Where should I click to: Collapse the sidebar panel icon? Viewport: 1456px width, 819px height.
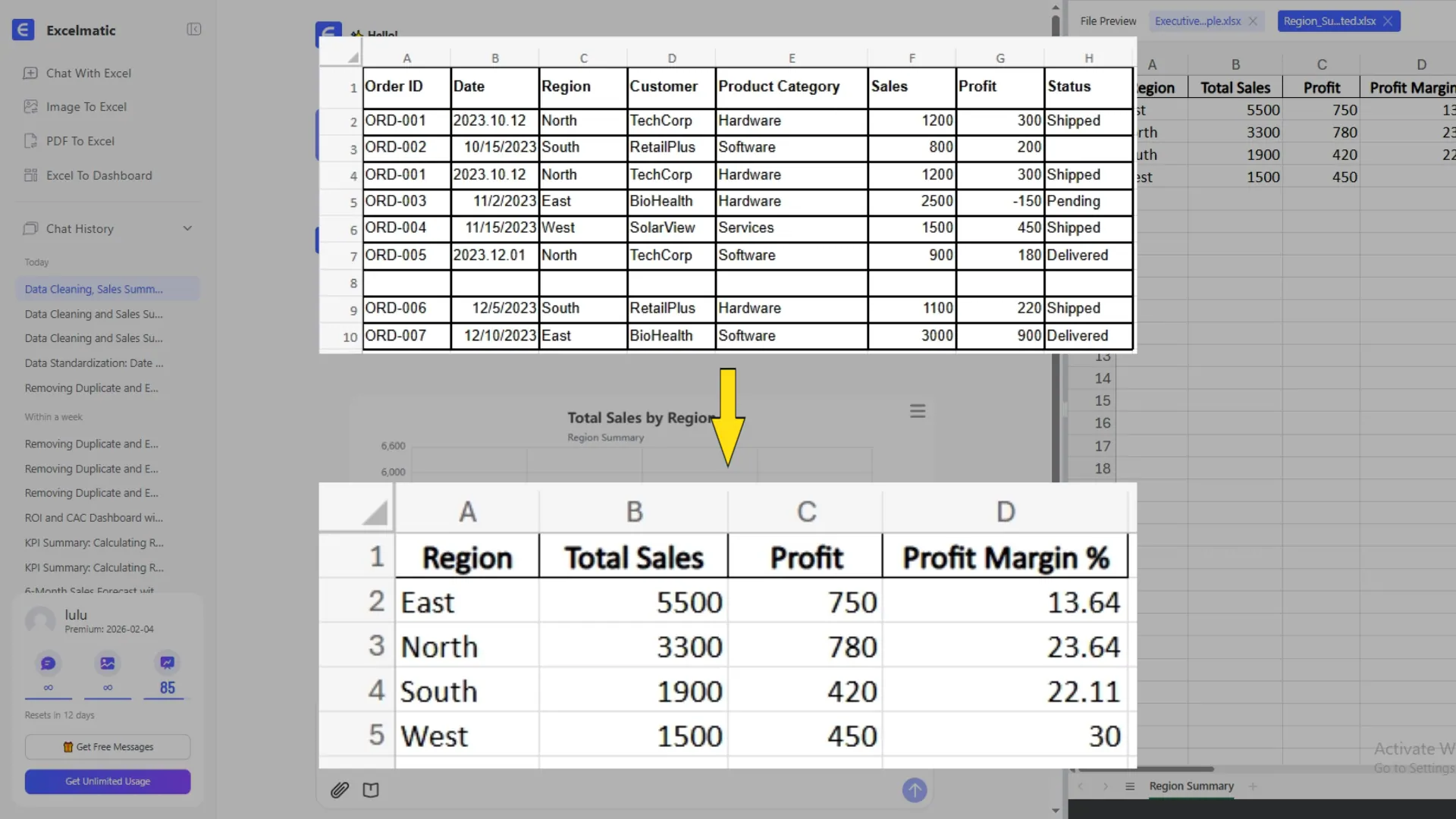click(x=193, y=30)
